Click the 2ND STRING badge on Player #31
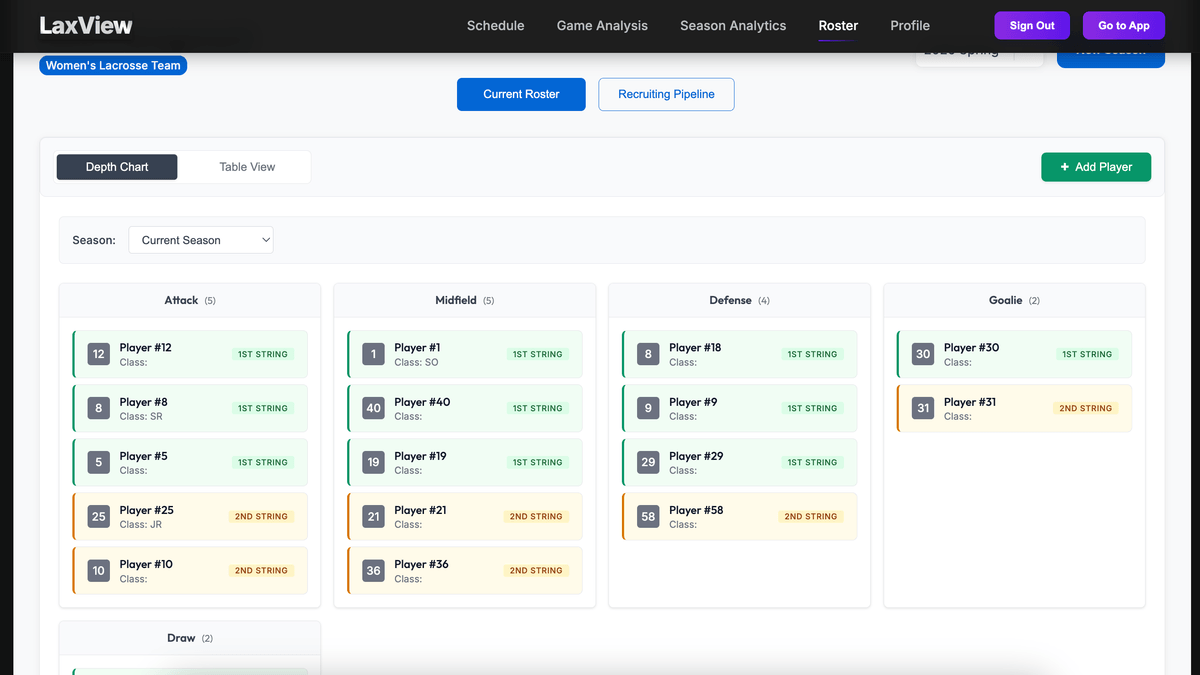Screen dimensions: 1200x675 point(1085,408)
